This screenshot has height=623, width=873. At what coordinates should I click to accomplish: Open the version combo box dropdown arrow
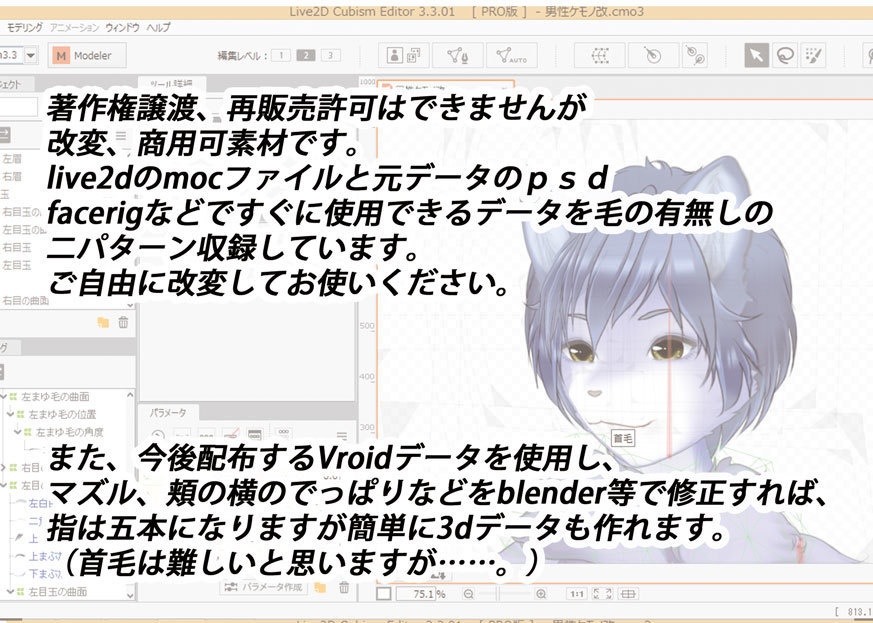tap(31, 55)
